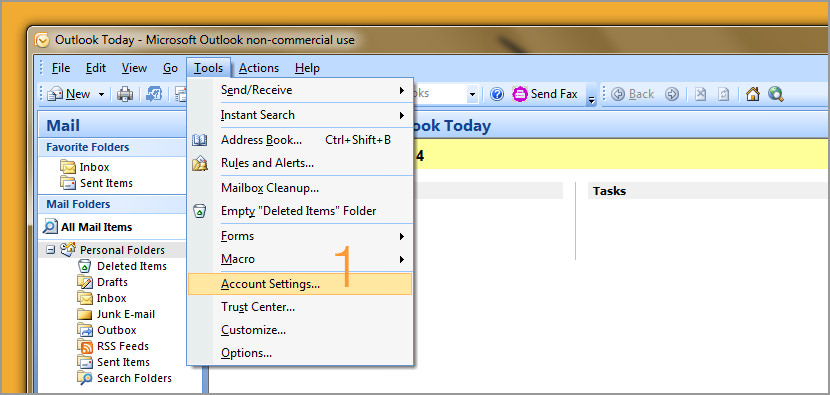830x395 pixels.
Task: Open the Outbox folder
Action: pos(107,330)
